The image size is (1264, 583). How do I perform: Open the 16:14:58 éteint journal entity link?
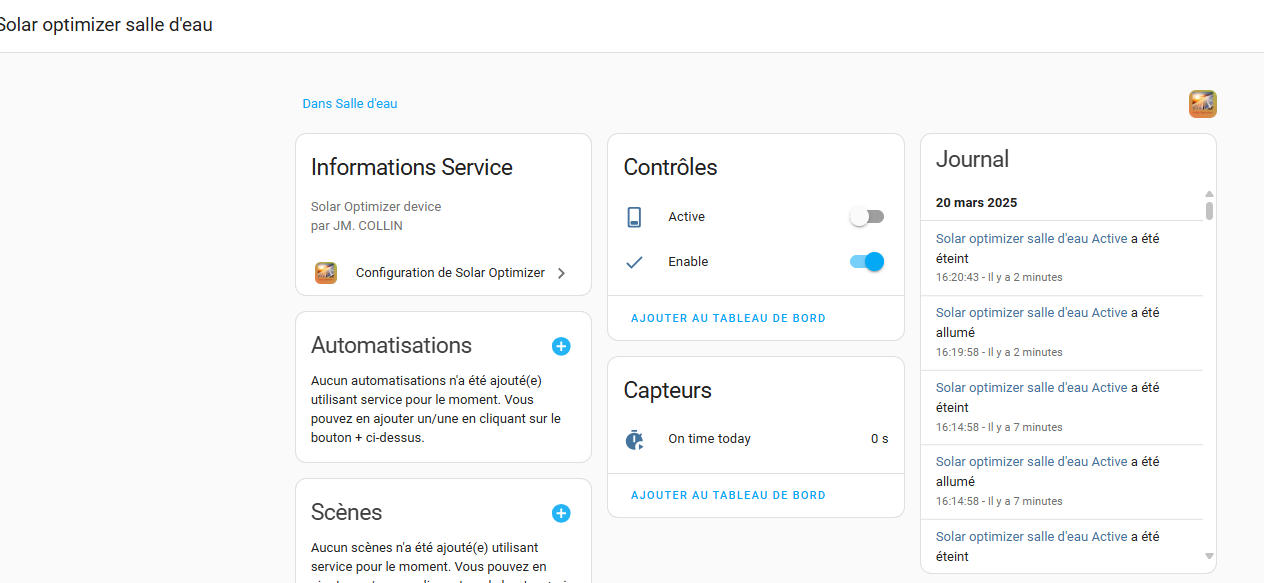[1031, 388]
